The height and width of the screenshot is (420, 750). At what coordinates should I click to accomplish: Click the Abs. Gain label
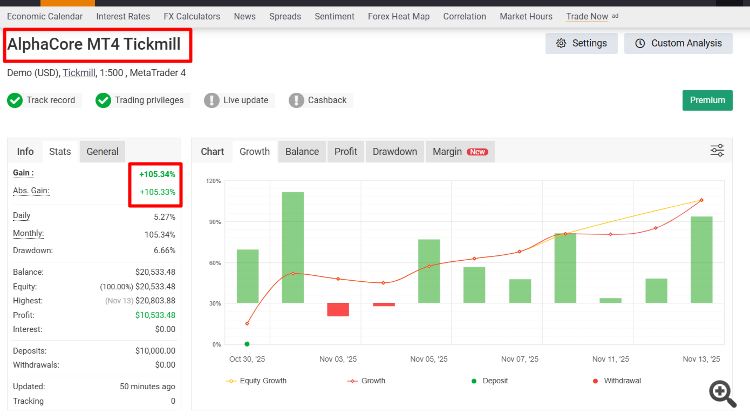[31, 190]
